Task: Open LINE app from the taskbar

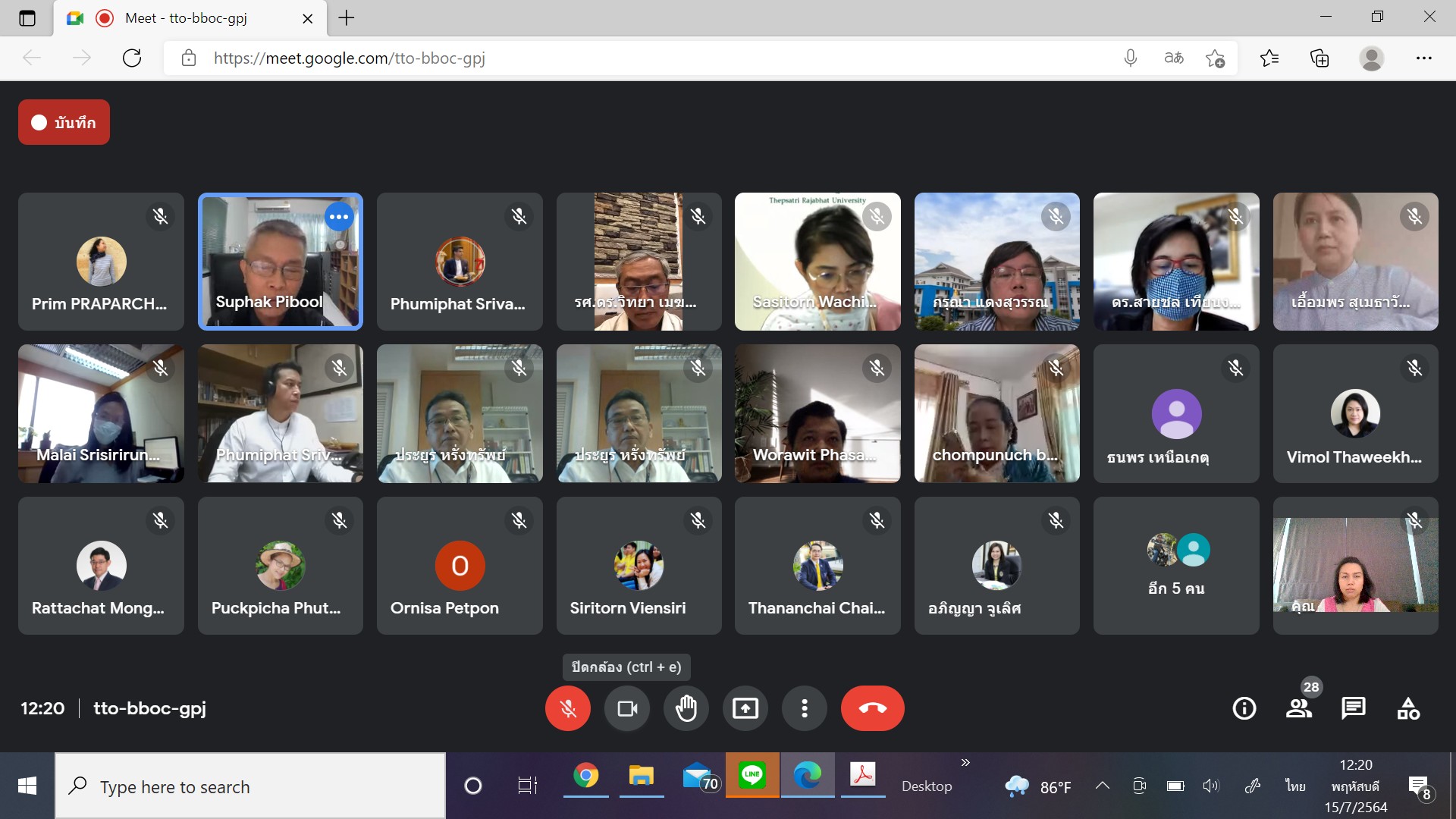Action: pos(752,776)
